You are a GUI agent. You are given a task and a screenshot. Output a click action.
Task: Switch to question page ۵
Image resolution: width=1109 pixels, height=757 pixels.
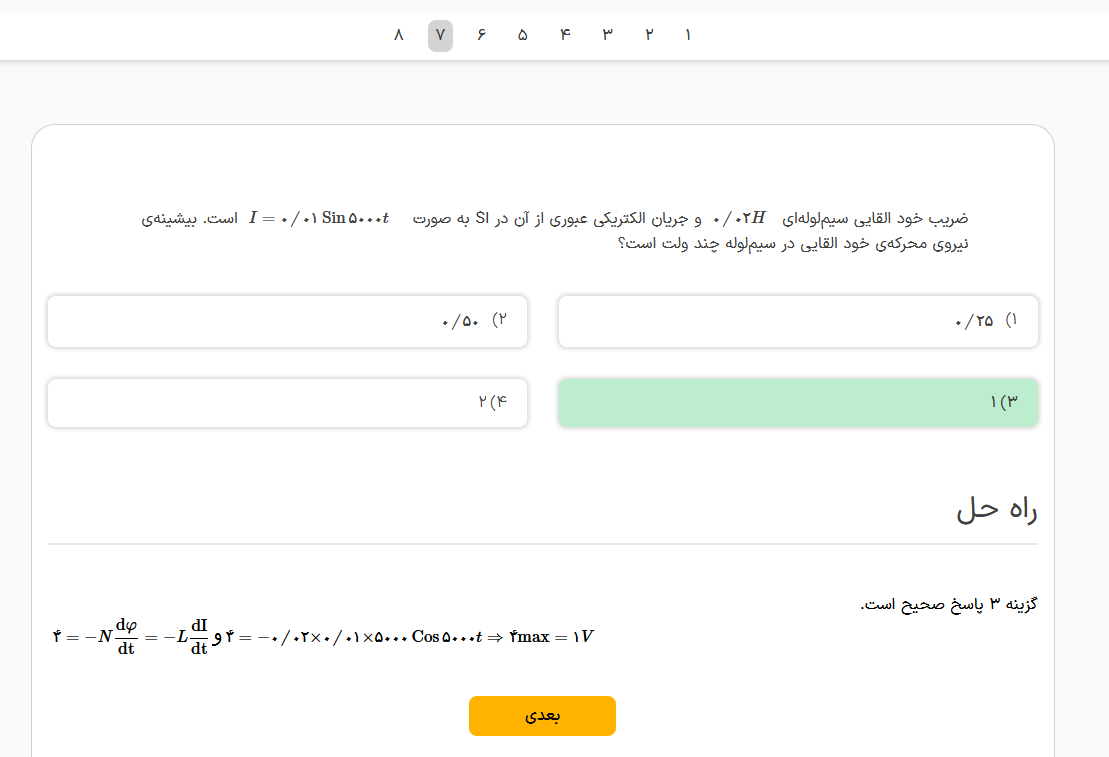[523, 36]
